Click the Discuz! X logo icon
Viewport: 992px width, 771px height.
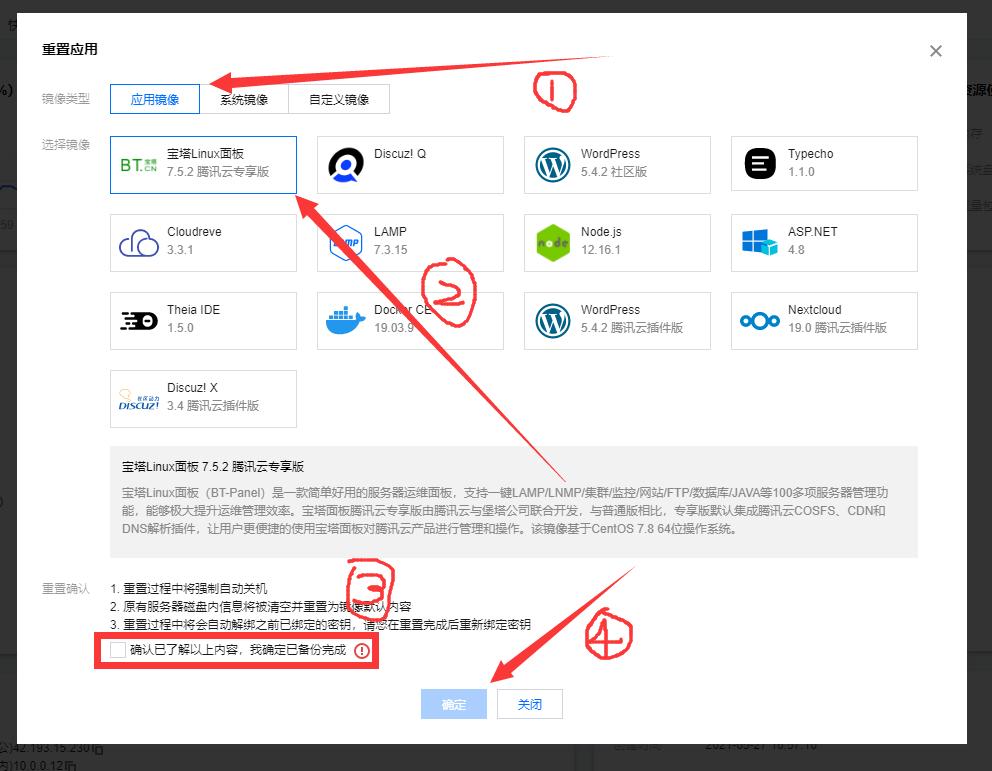pos(139,400)
